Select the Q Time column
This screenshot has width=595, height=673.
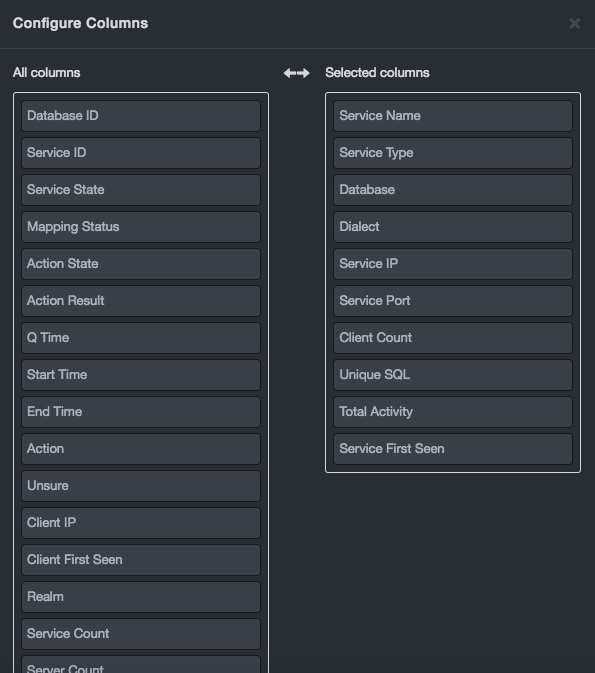141,338
